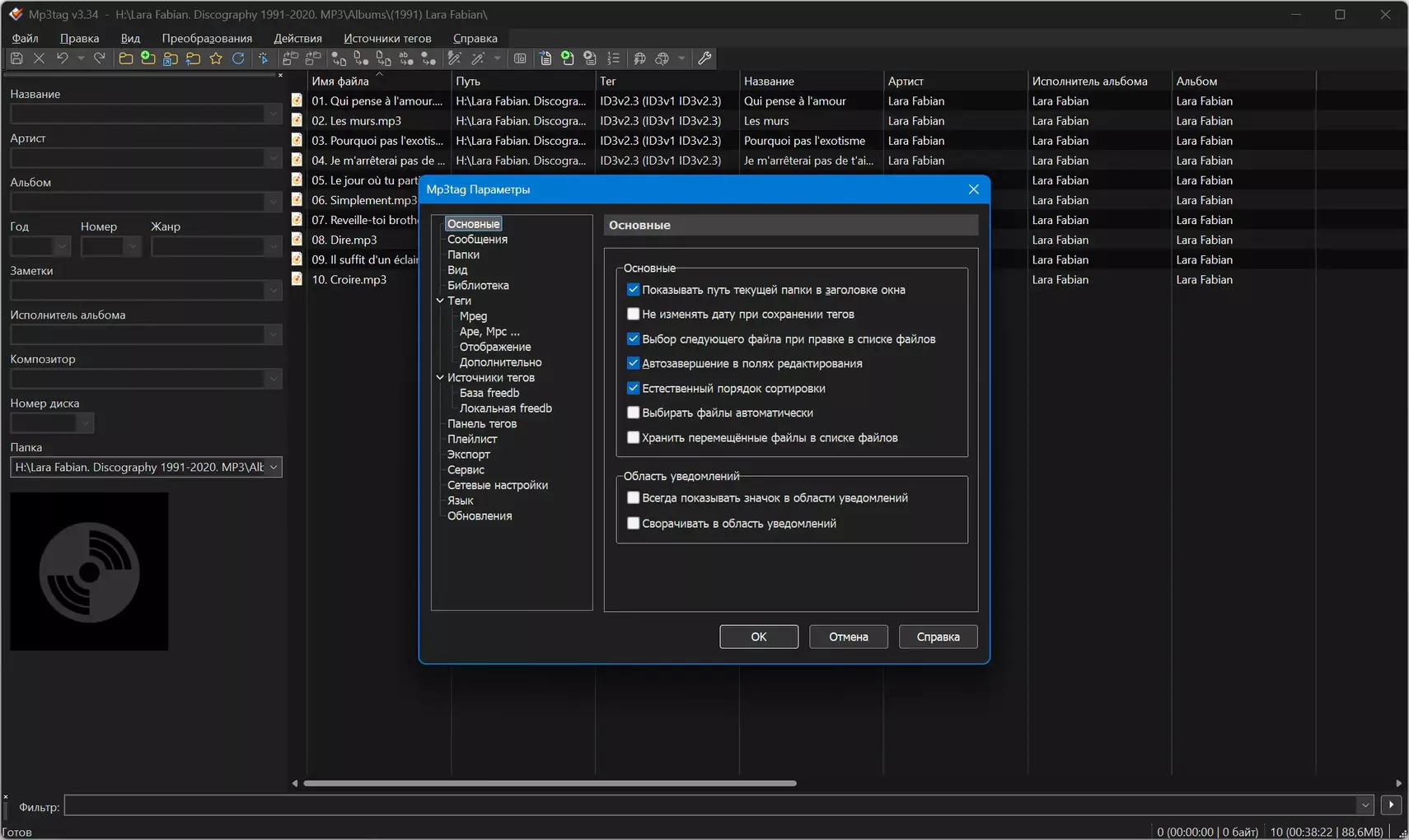Open the 'Преобразования' menu
The image size is (1409, 840).
(207, 38)
